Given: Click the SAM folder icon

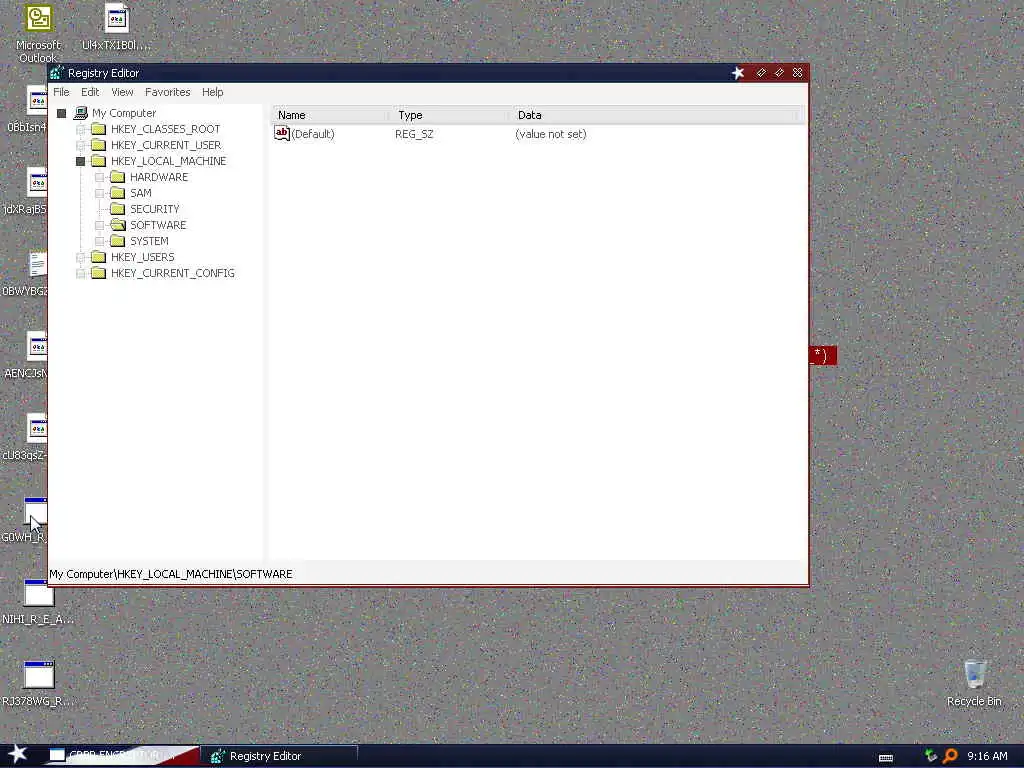Looking at the screenshot, I should click(x=118, y=193).
